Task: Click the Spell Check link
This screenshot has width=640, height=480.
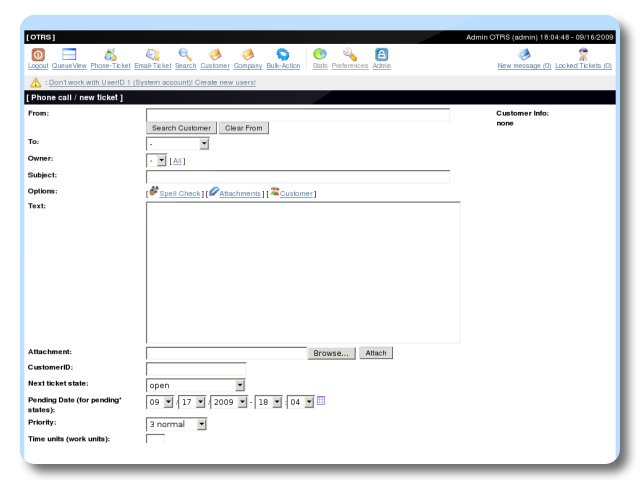Action: point(180,193)
